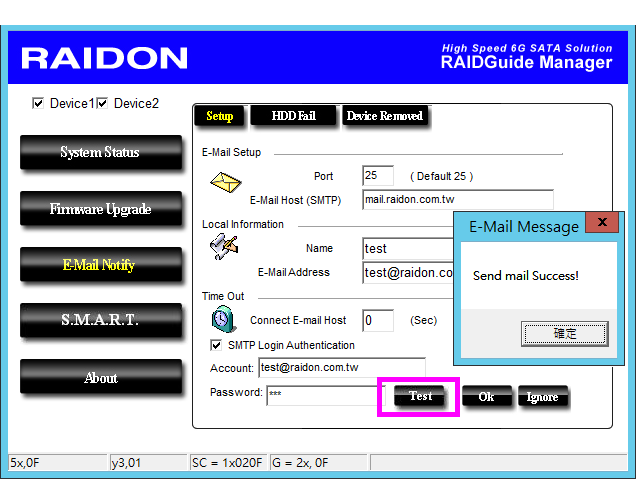Click status bar entry '5x,0F'

pos(57,463)
